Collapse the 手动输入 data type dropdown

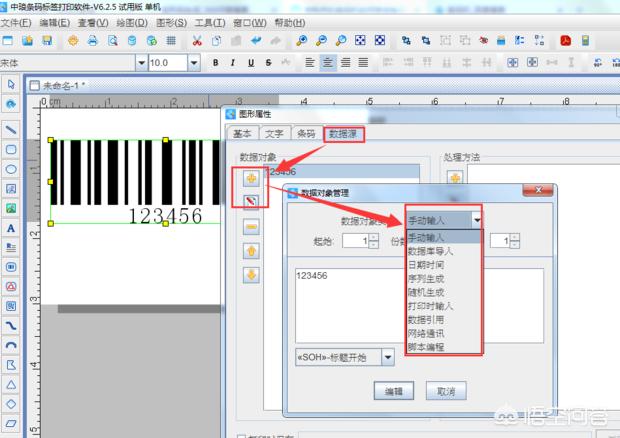[x=477, y=220]
